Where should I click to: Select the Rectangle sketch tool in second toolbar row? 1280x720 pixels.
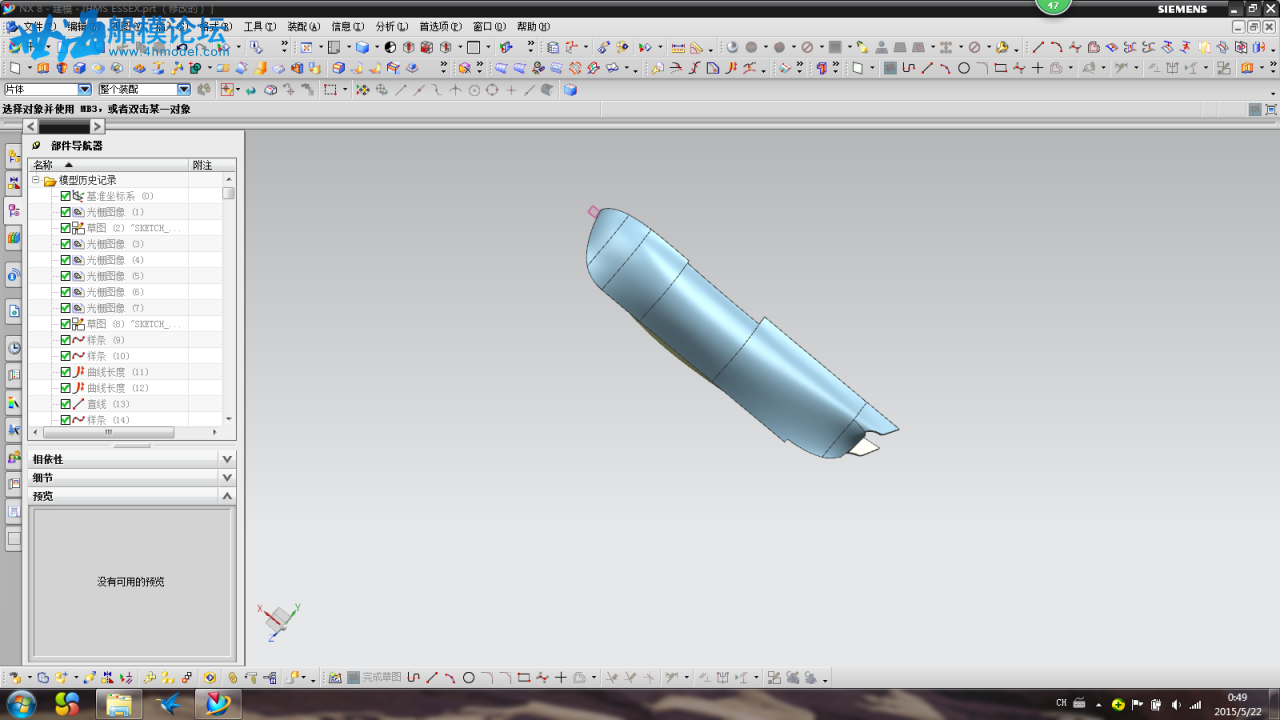(1001, 68)
